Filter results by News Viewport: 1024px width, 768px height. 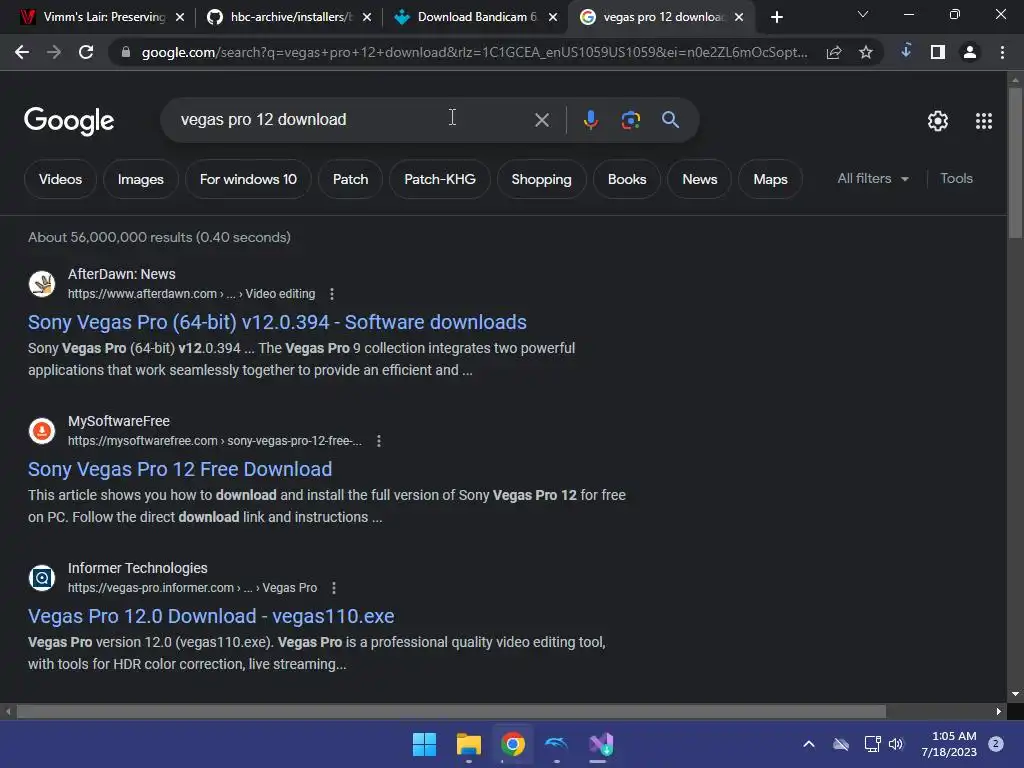(x=699, y=179)
